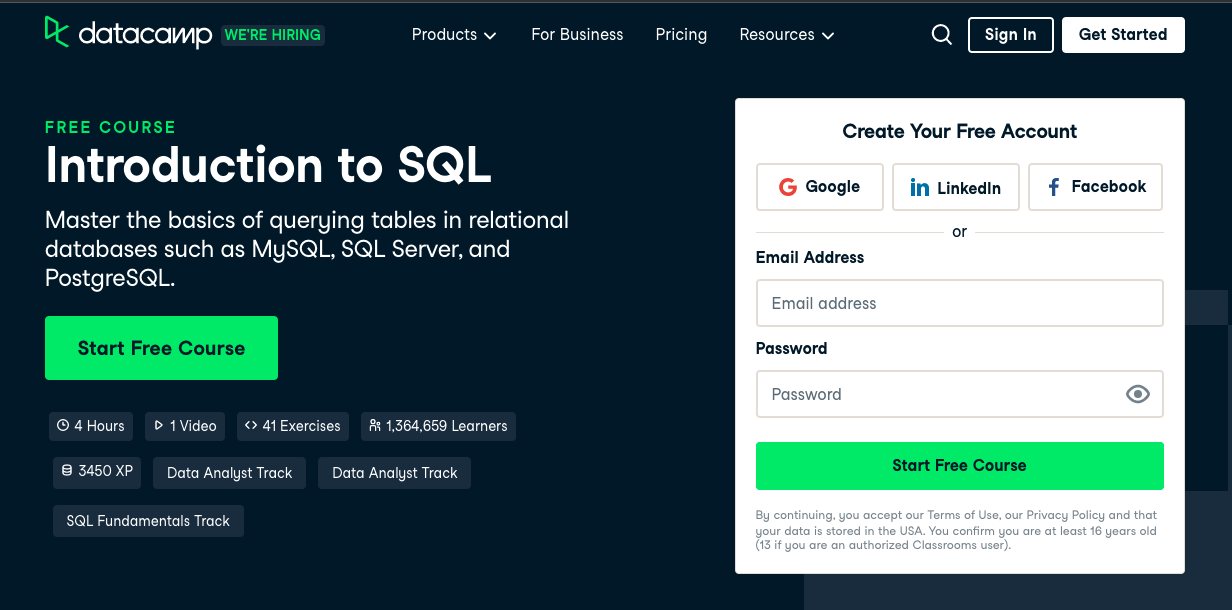Image resolution: width=1232 pixels, height=610 pixels.
Task: Click the Email address input field
Action: [x=960, y=303]
